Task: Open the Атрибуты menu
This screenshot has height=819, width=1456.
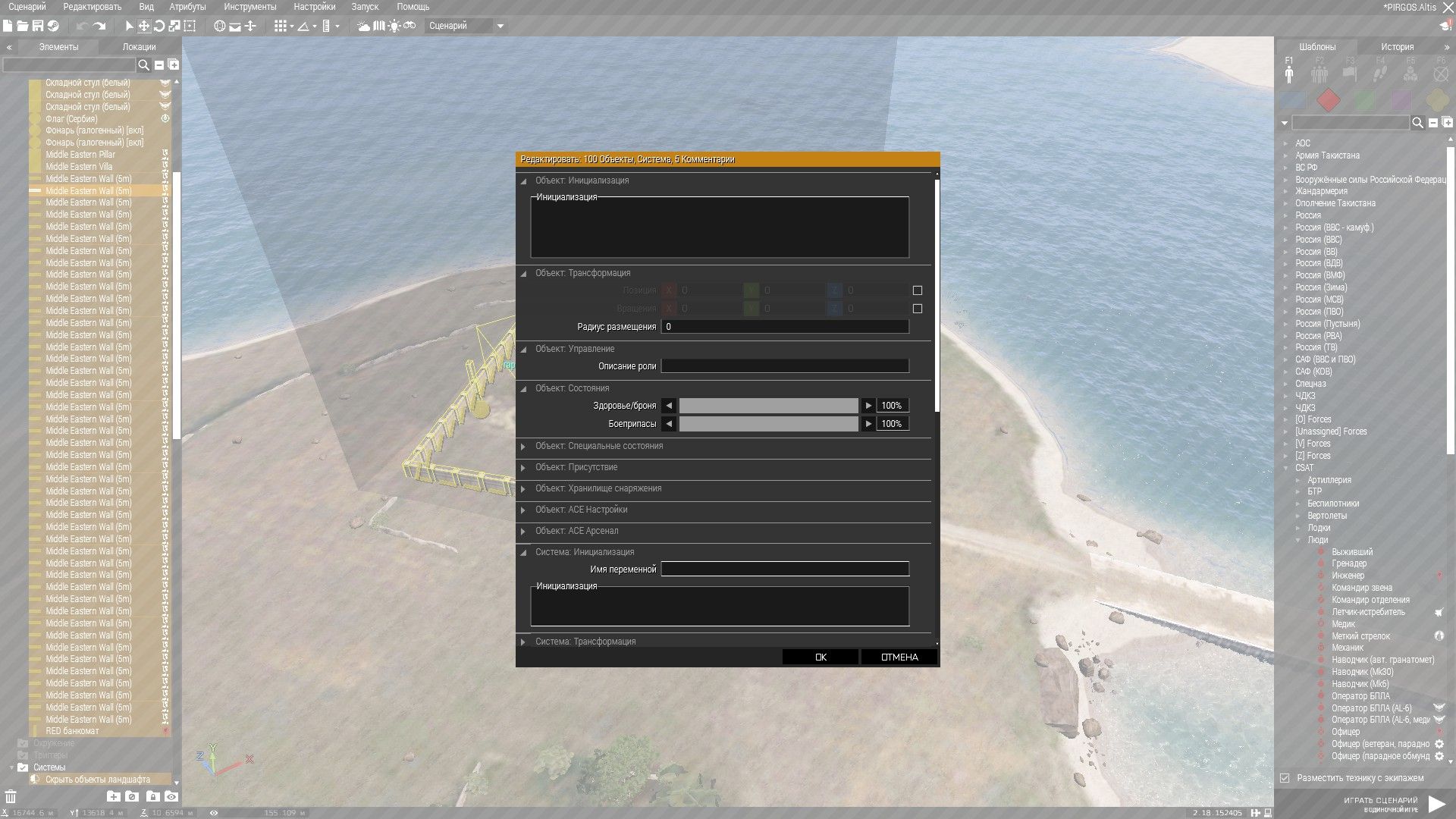Action: tap(187, 7)
